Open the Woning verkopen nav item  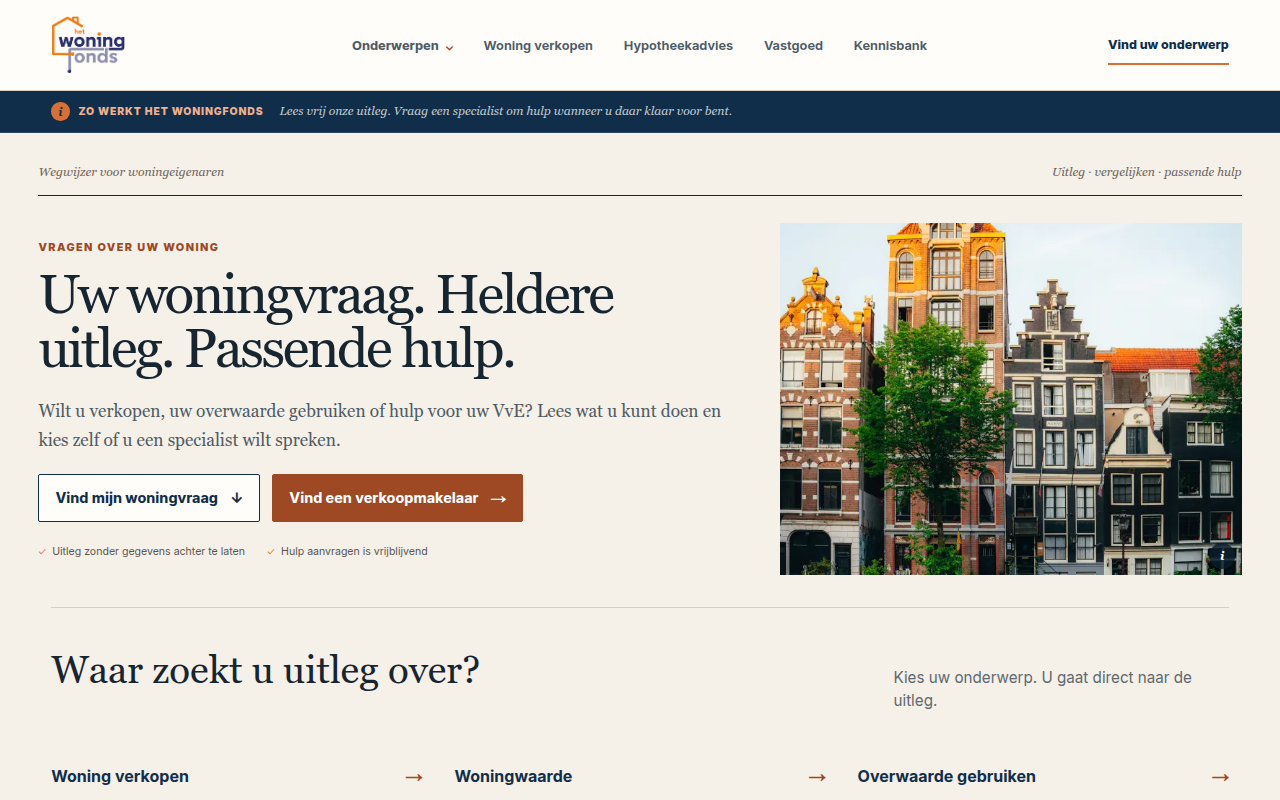point(538,46)
